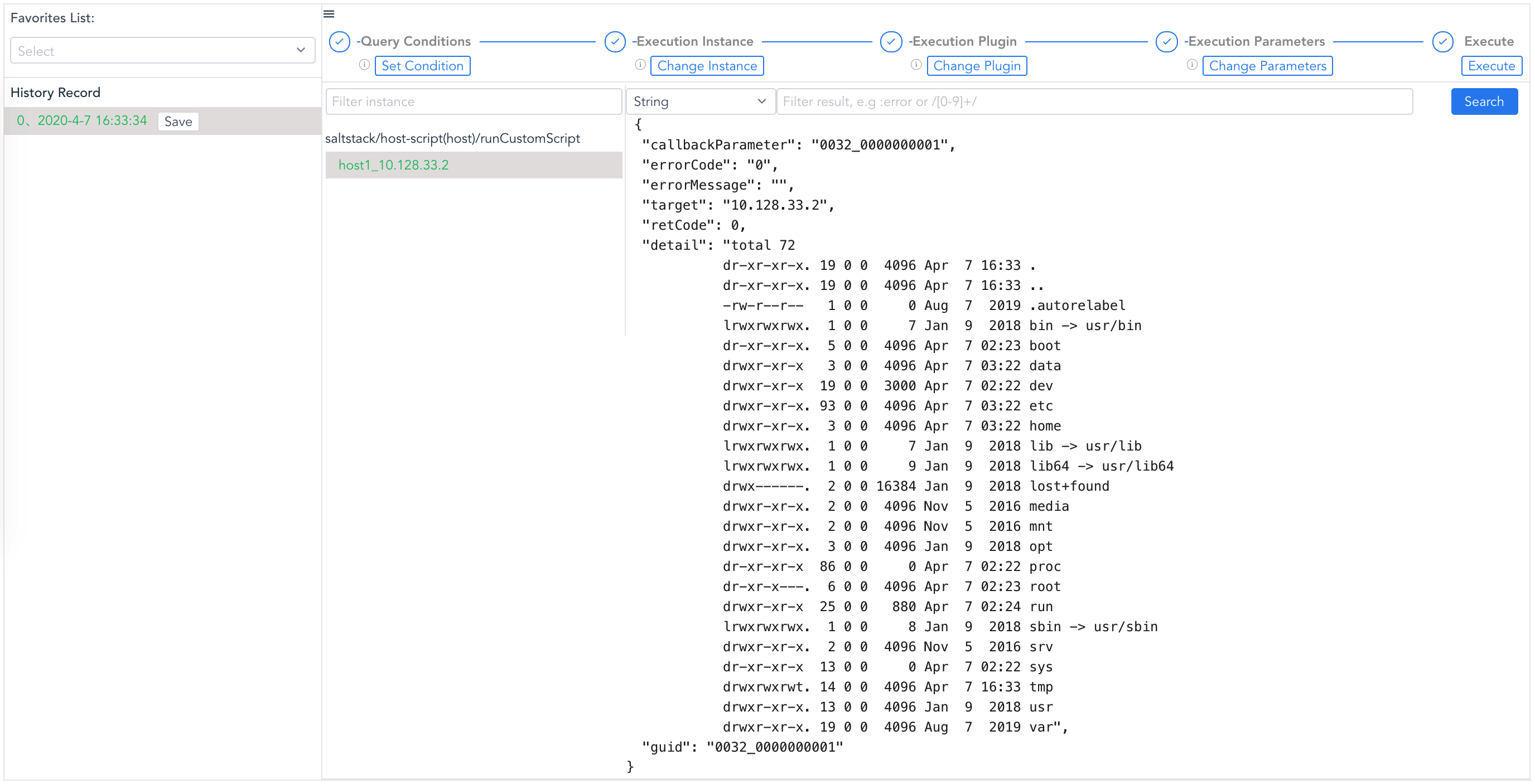Click the Change Instance button
This screenshot has height=784, width=1535.
click(707, 66)
